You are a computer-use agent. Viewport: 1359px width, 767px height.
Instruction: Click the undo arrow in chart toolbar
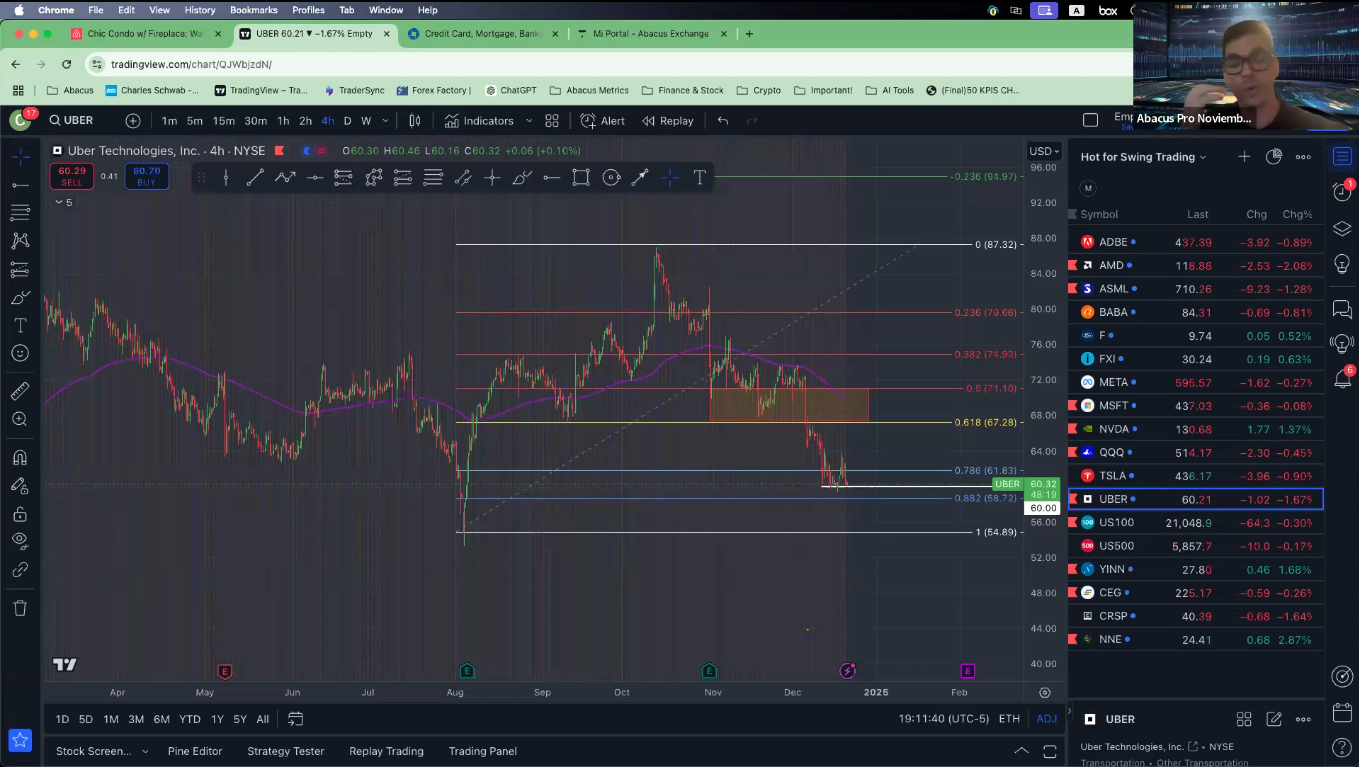pos(723,121)
